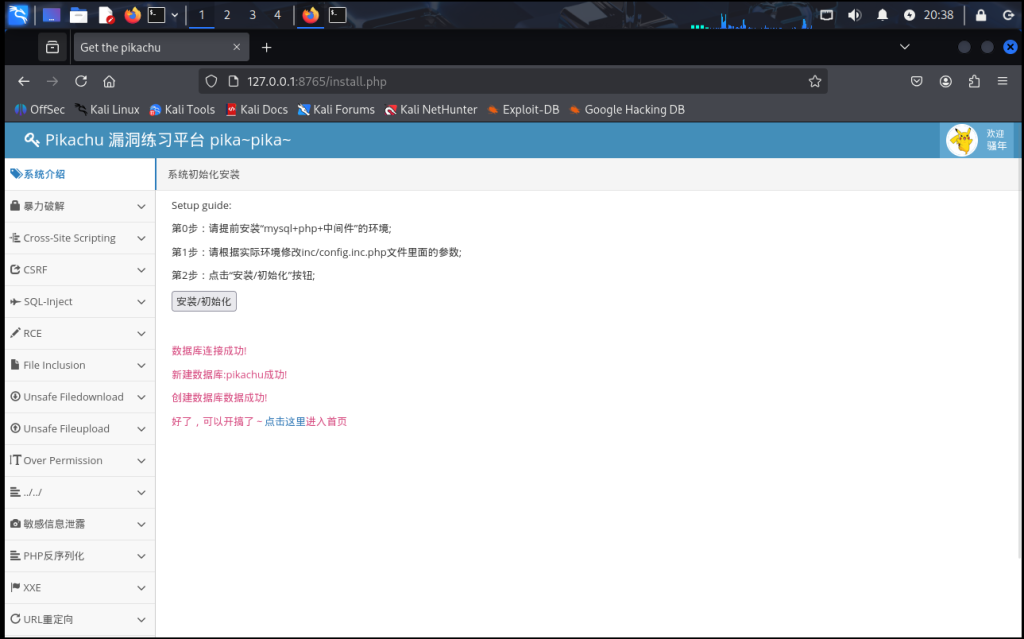
Task: Open the list all tabs dropdown arrow
Action: (904, 47)
